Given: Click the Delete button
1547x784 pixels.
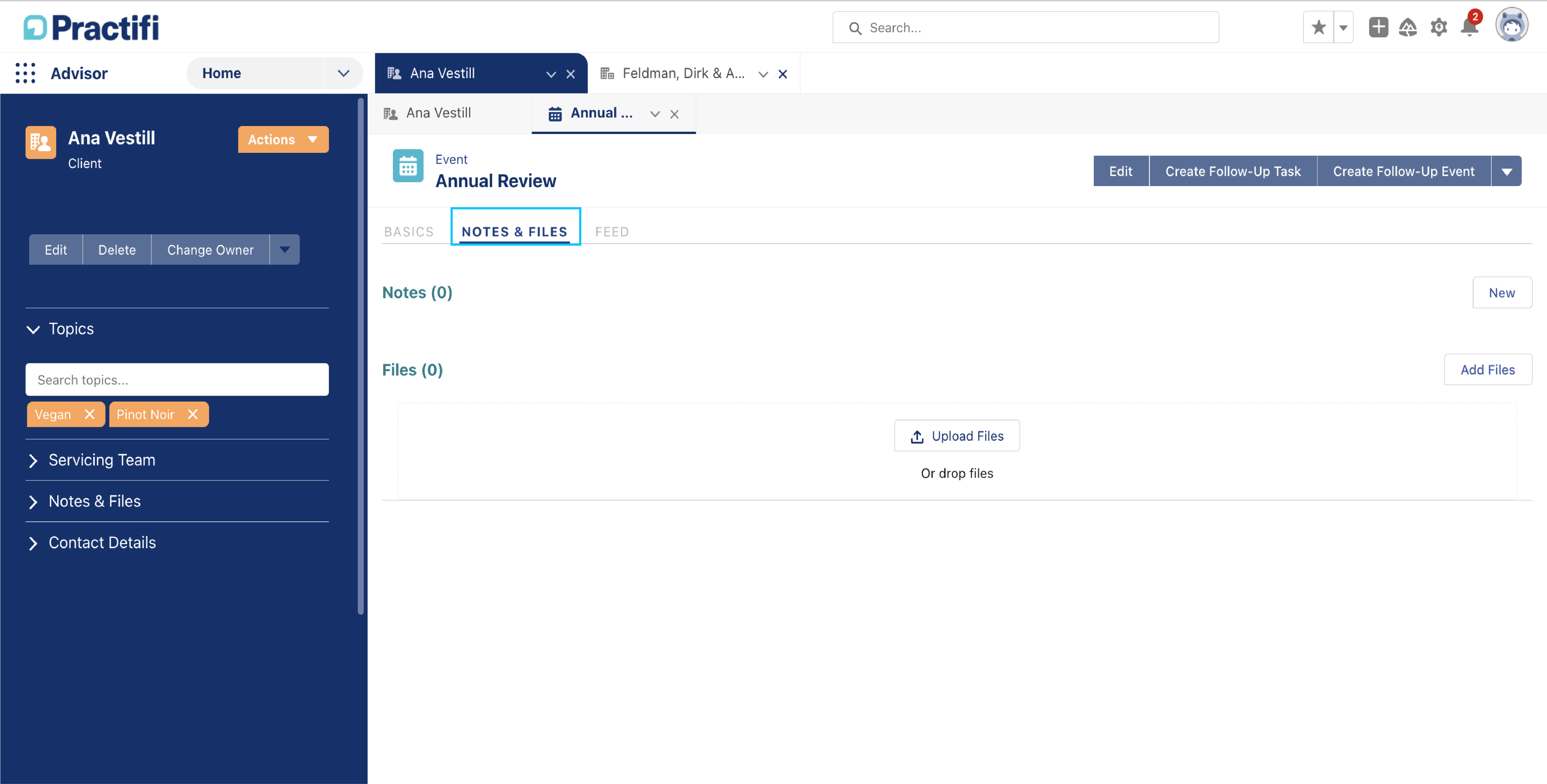Looking at the screenshot, I should [x=117, y=250].
